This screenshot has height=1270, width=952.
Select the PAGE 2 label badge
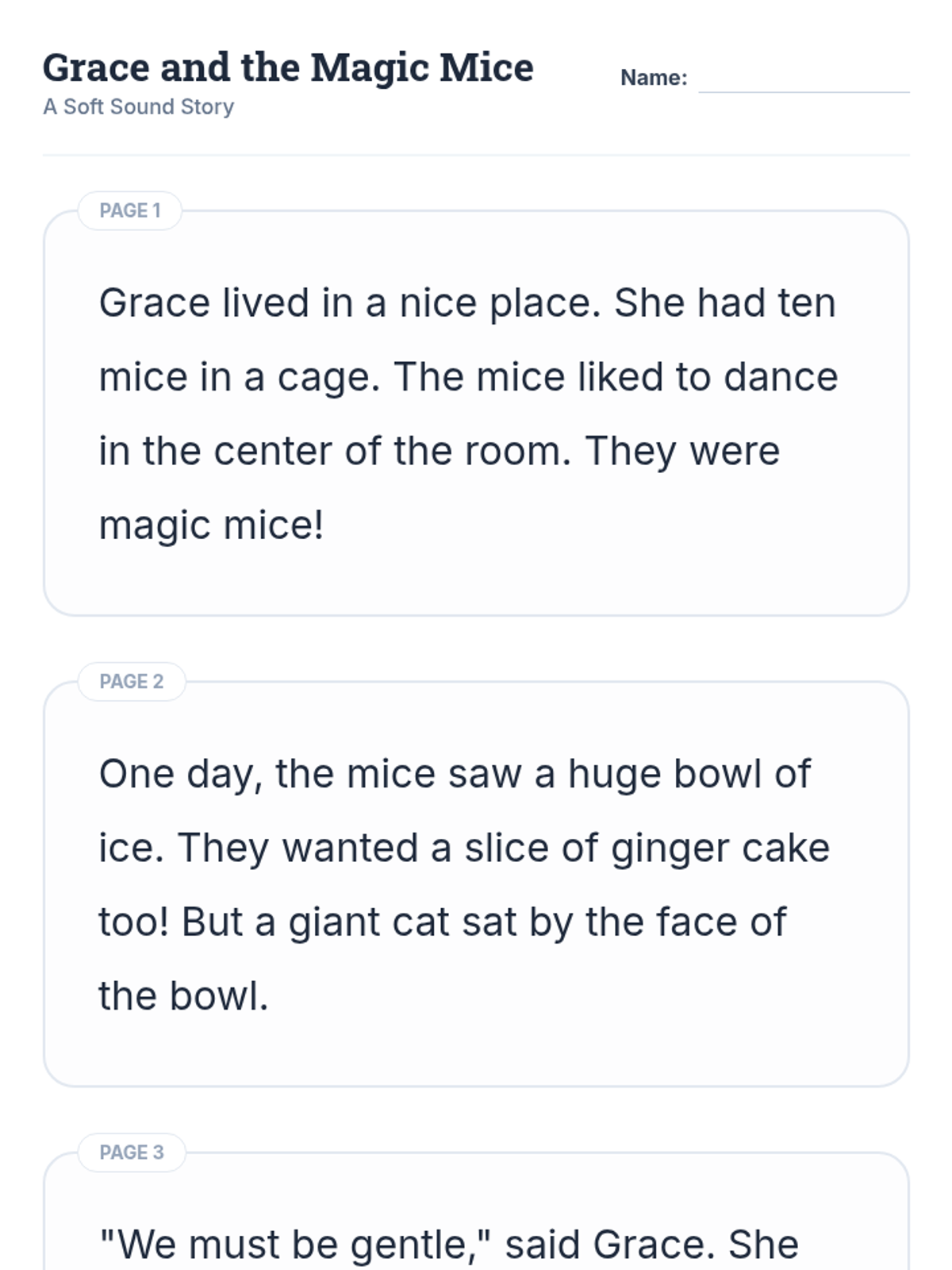coord(132,682)
